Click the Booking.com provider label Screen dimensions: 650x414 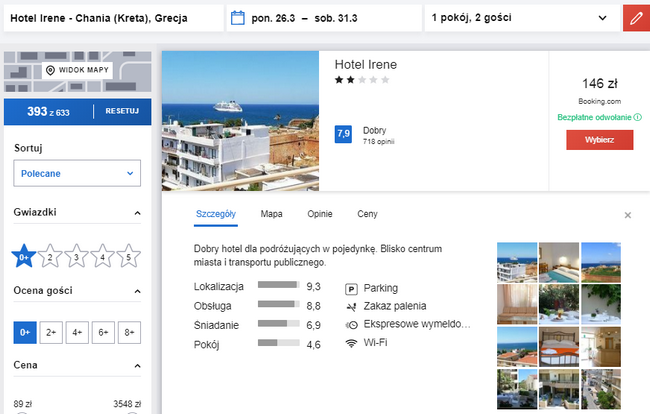coord(600,102)
